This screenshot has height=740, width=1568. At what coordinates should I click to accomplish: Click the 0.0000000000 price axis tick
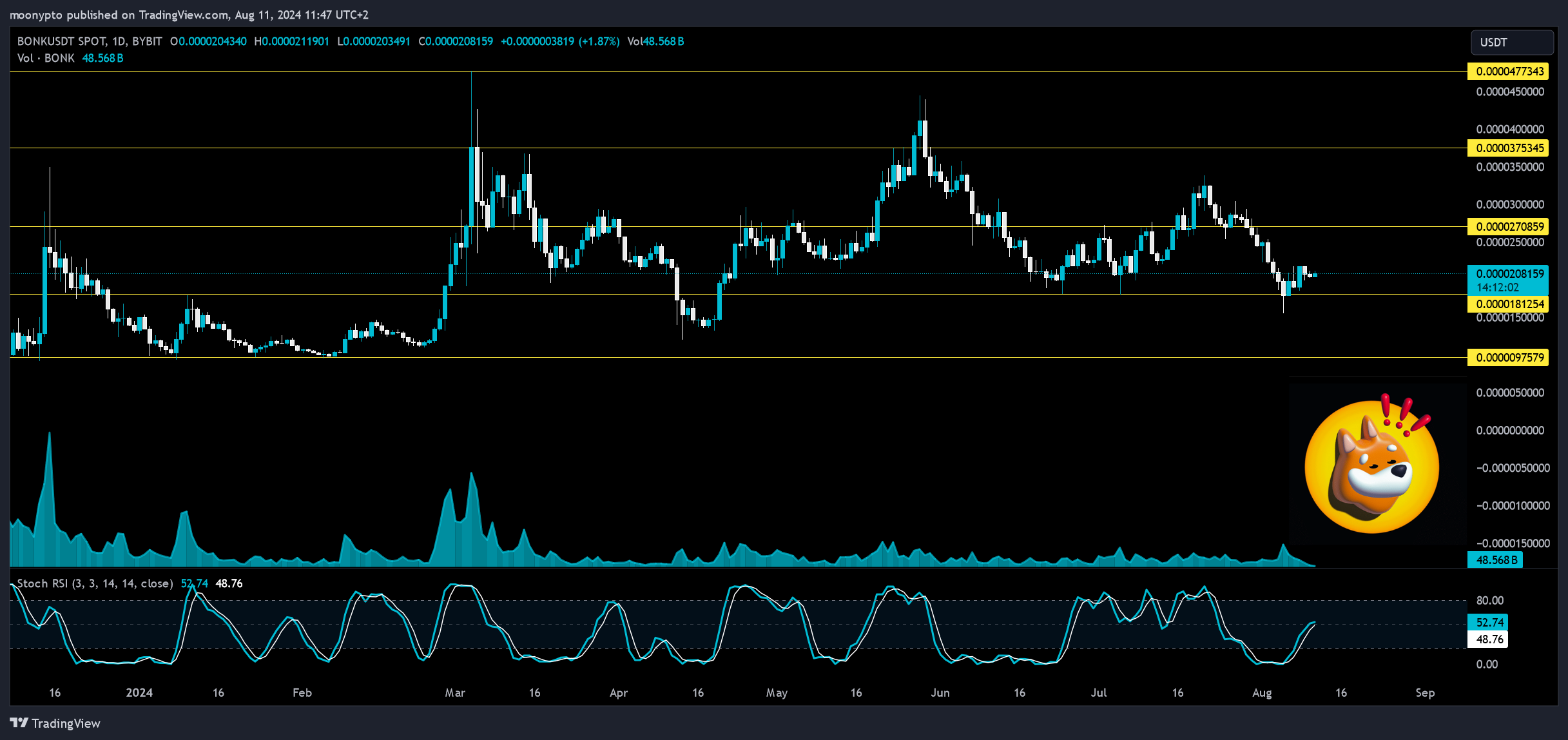click(x=1510, y=431)
